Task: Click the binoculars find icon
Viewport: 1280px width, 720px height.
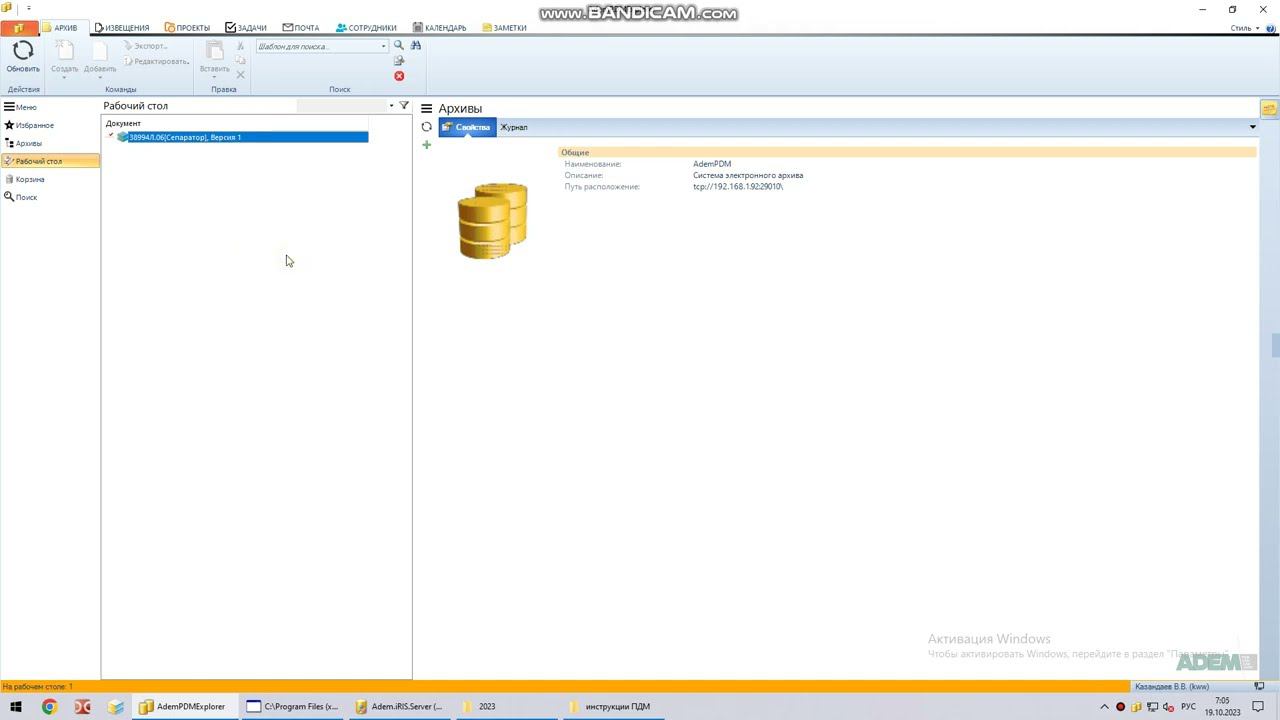Action: point(416,46)
